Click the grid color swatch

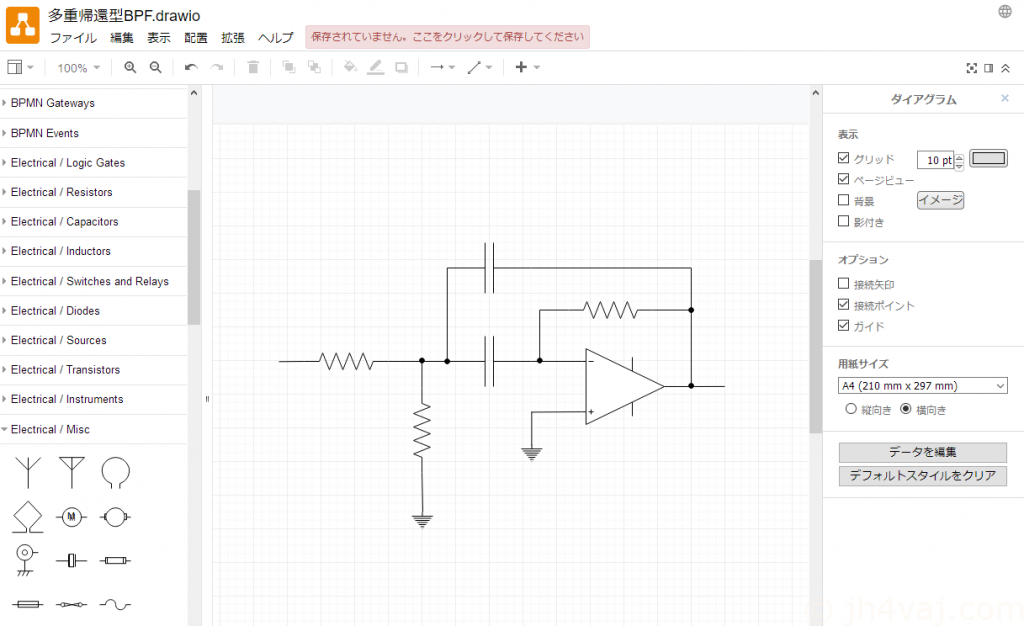989,158
